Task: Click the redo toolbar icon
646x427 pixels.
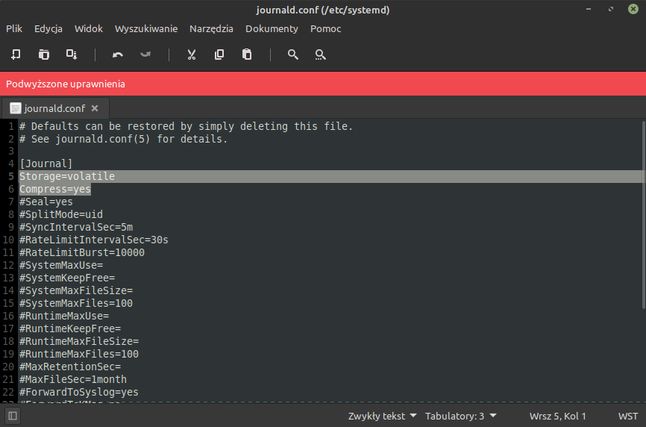Action: point(145,54)
